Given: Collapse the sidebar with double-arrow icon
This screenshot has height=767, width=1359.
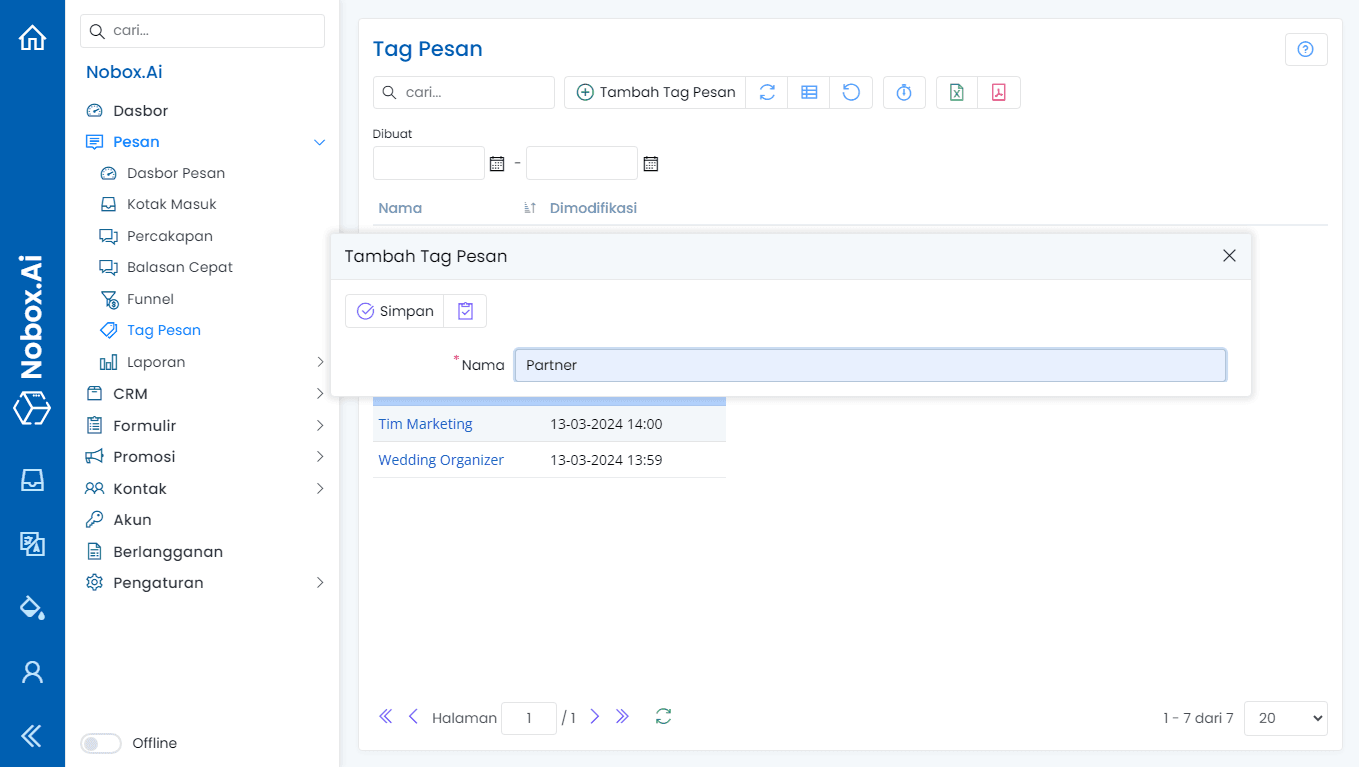Looking at the screenshot, I should click(32, 736).
